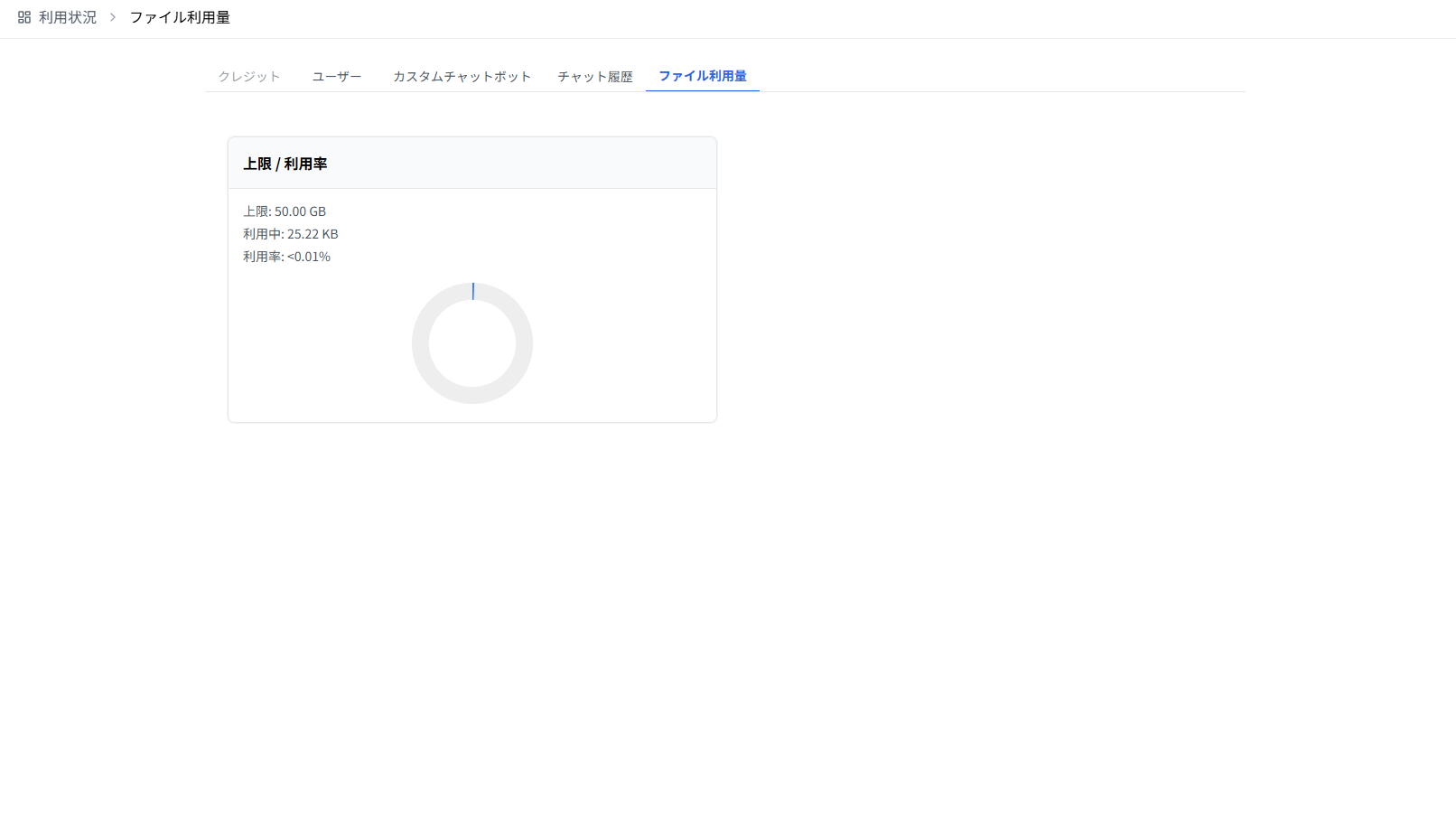The image size is (1456, 816).
Task: Open the チャット履歴 tab
Action: [x=595, y=77]
